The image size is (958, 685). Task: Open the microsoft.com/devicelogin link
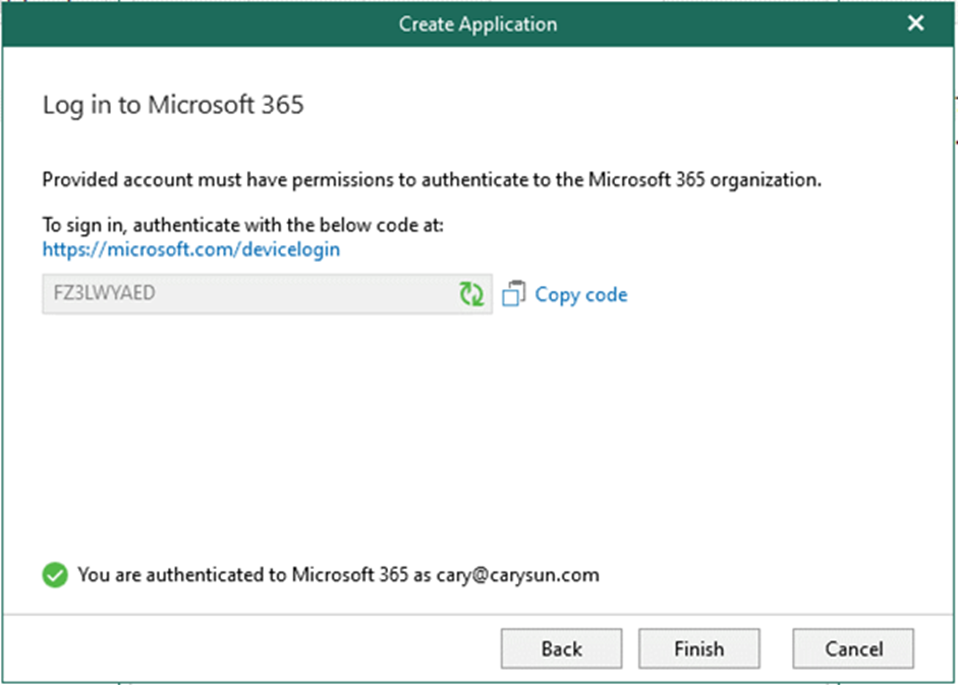coord(191,249)
